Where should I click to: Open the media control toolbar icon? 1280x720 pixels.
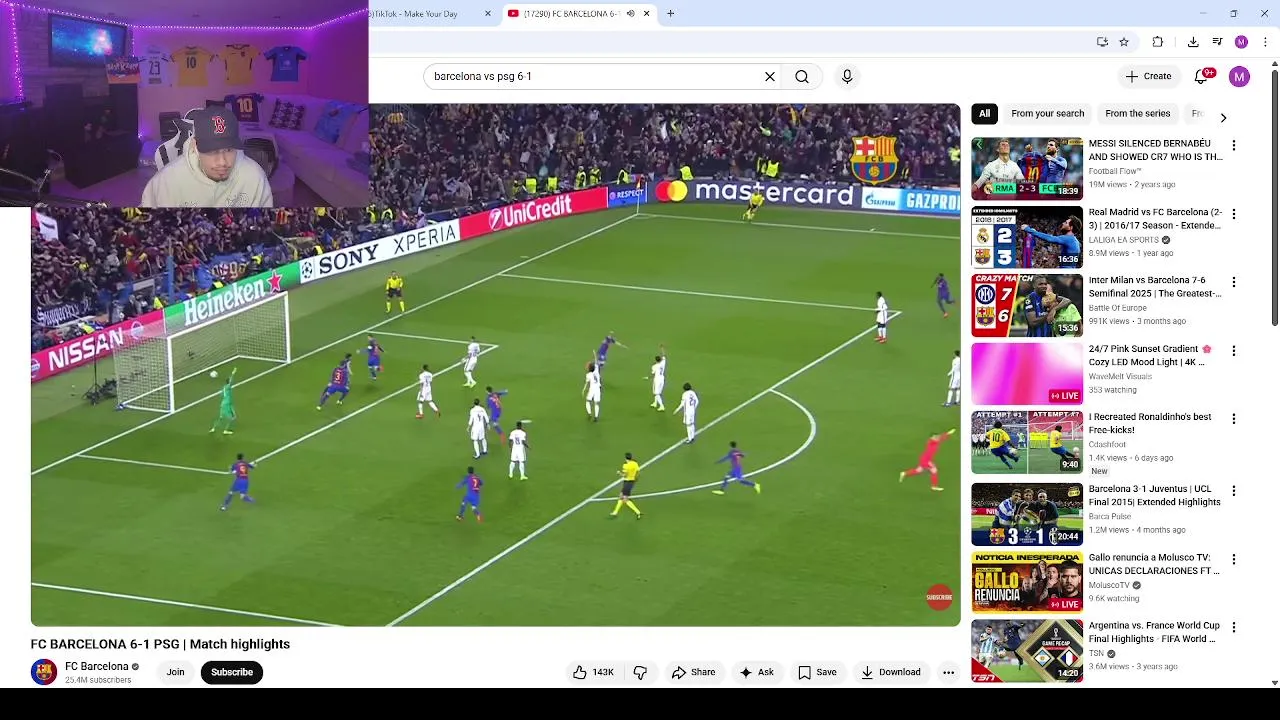tap(1217, 42)
